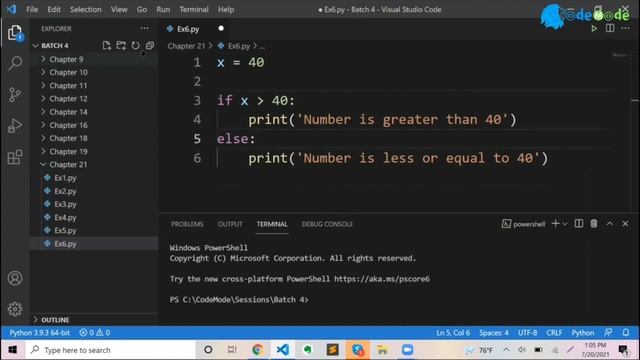Select Python 3.9.3 64-bit interpreter
Screen dimensions: 640x360
[40, 333]
